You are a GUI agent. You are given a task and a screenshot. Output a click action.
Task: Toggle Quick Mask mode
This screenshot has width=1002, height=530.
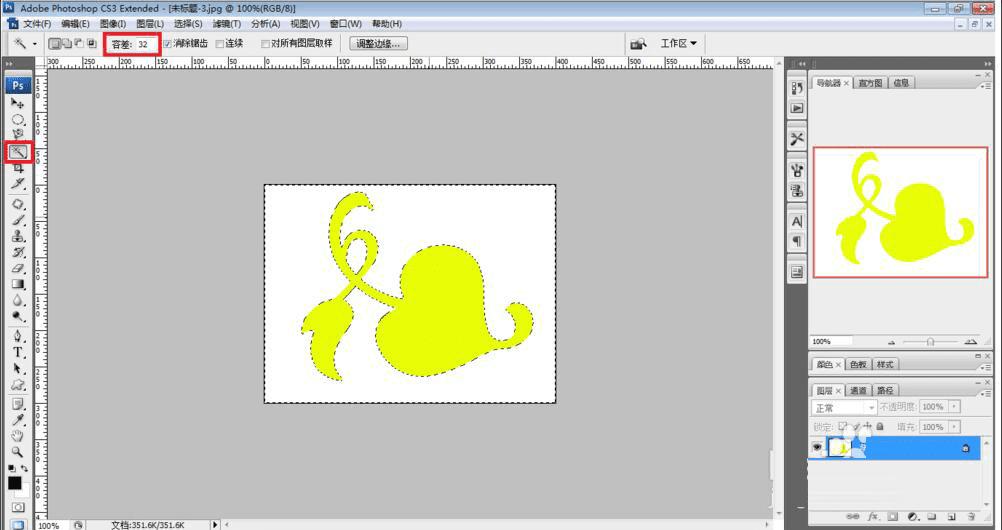pos(17,508)
